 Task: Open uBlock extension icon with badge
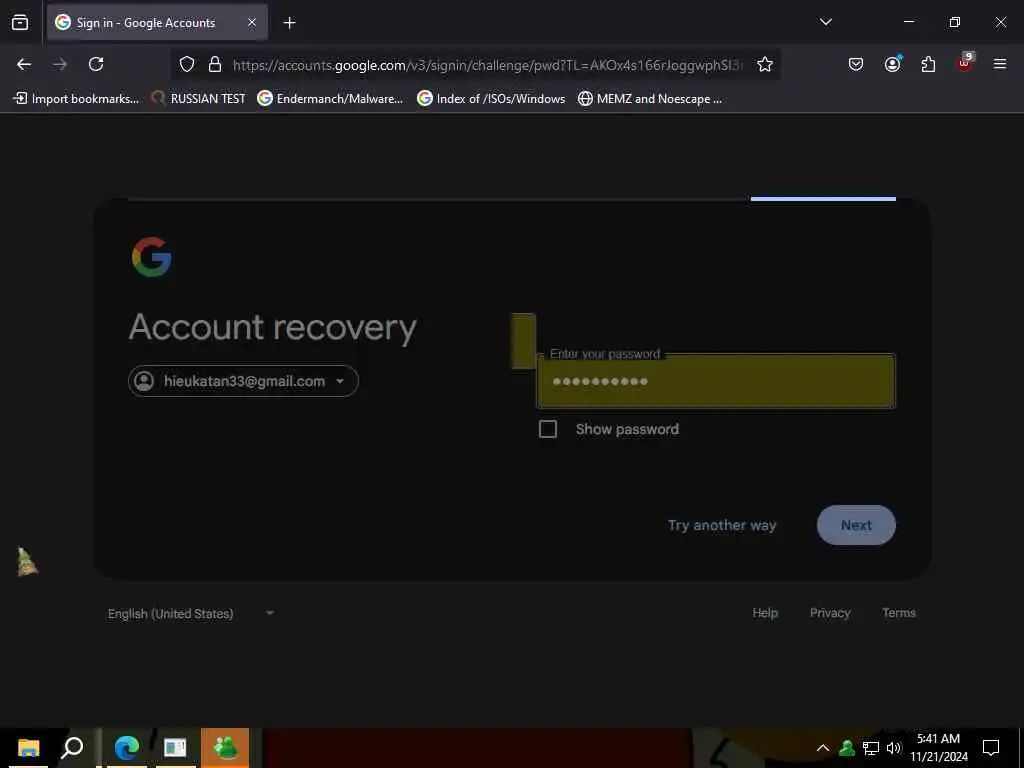965,63
